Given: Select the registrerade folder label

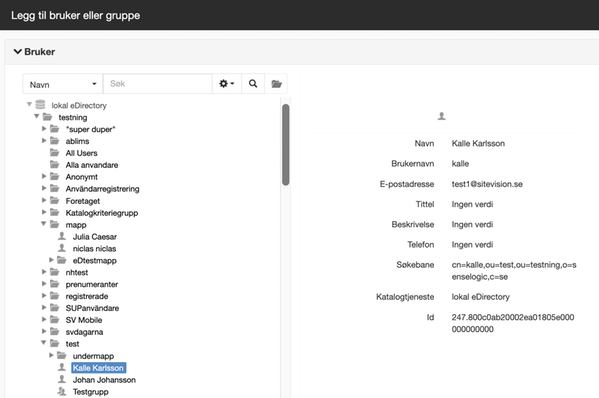Looking at the screenshot, I should [87, 296].
